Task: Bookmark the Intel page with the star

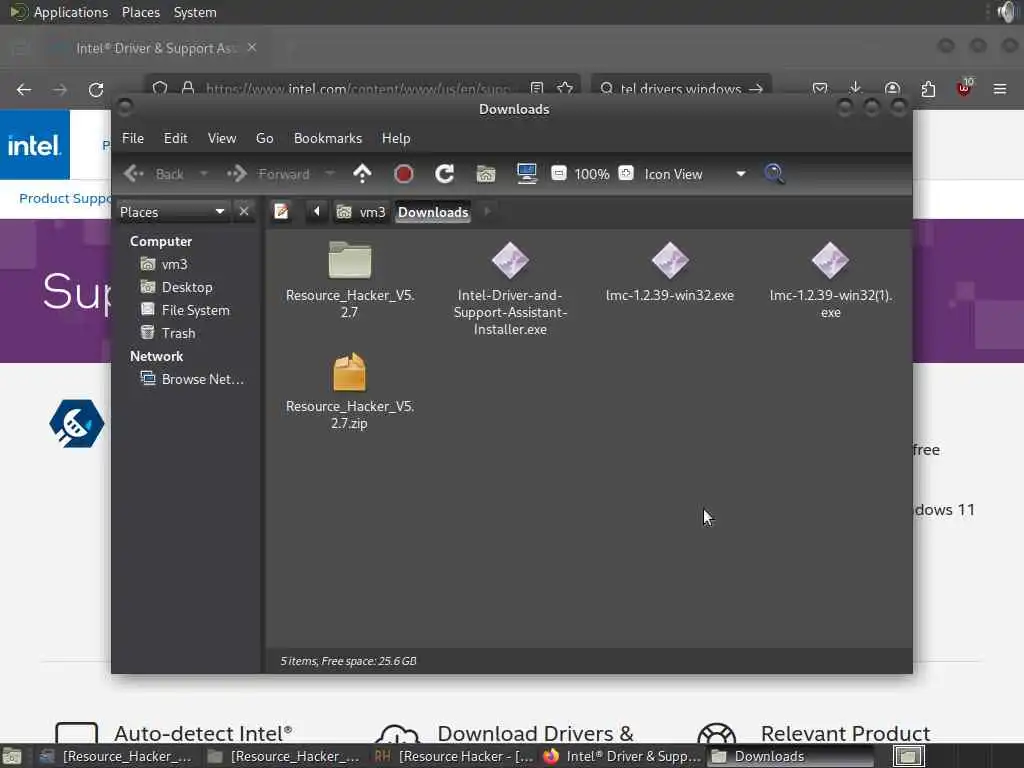Action: (x=566, y=88)
